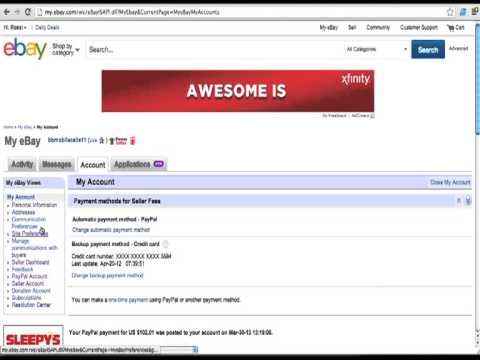Open the Advanced search link
Image resolution: width=480 pixels, height=360 pixels.
tap(458, 49)
